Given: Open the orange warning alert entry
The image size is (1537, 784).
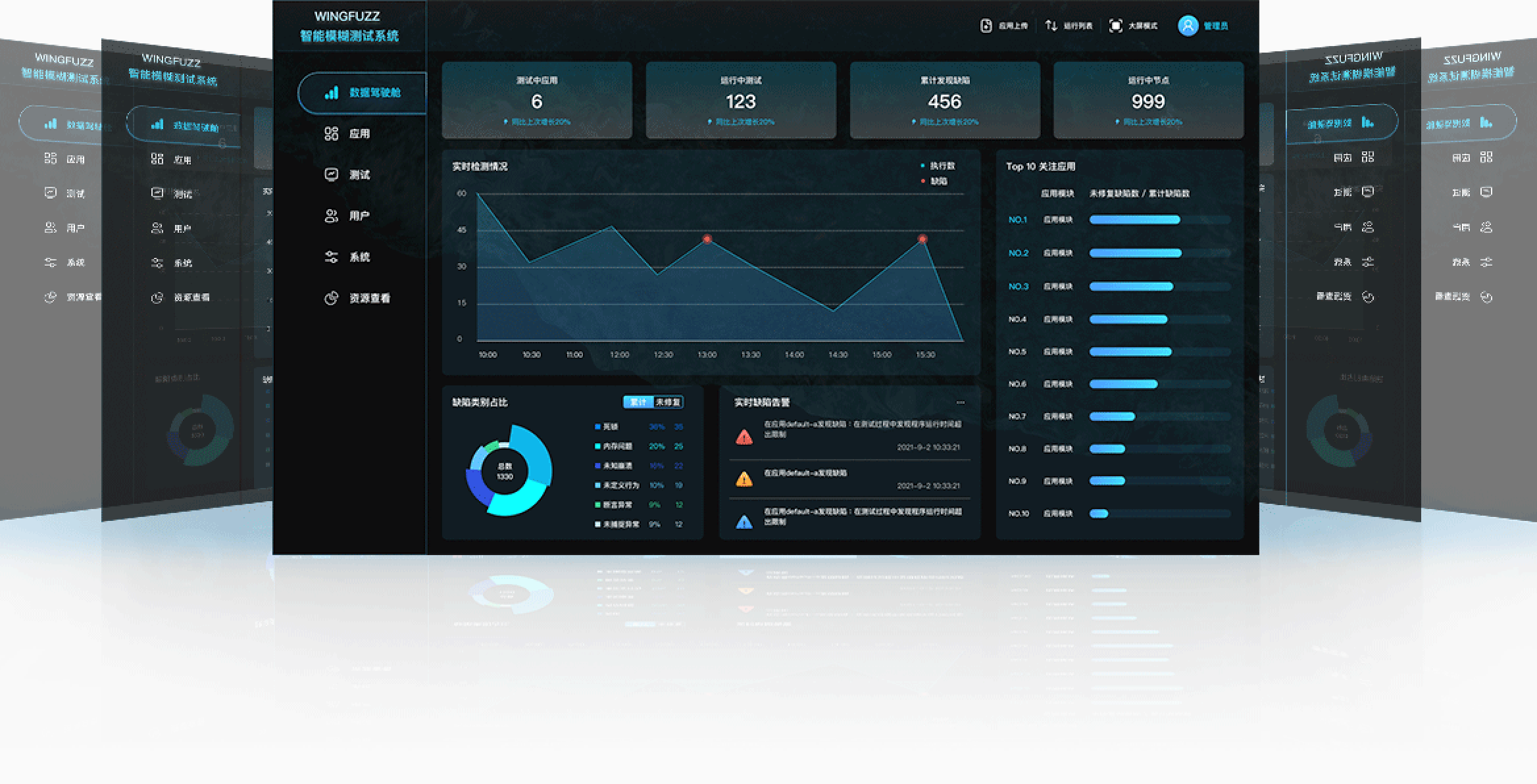Looking at the screenshot, I should pyautogui.click(x=849, y=479).
